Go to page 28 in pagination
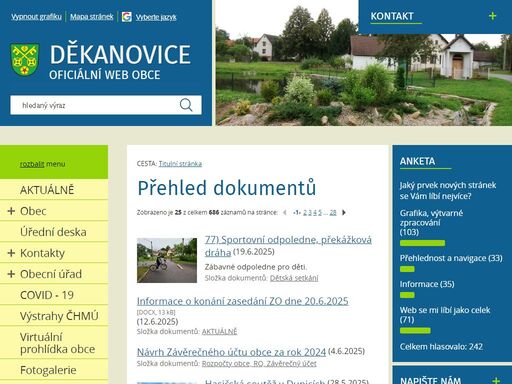Viewport: 512px width, 384px height. point(333,212)
